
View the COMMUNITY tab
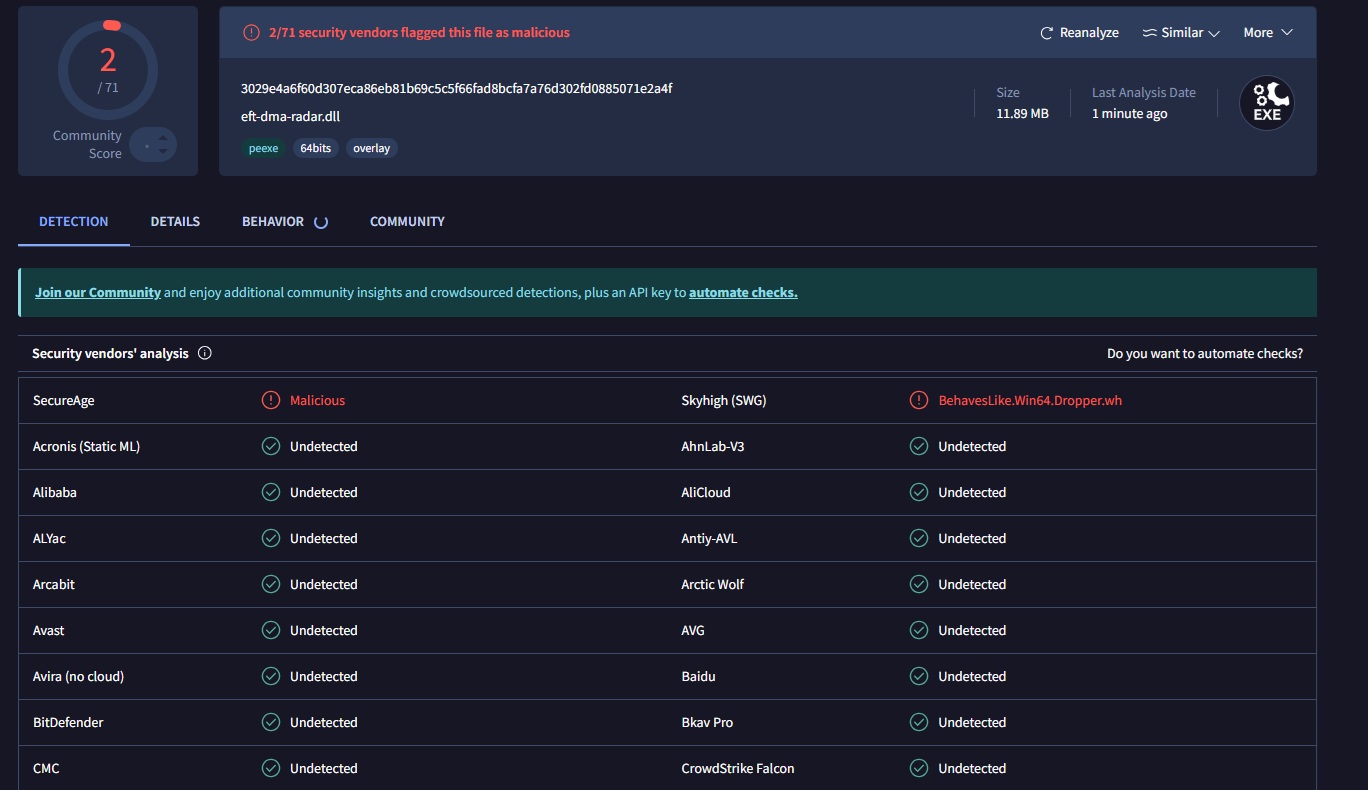407,222
